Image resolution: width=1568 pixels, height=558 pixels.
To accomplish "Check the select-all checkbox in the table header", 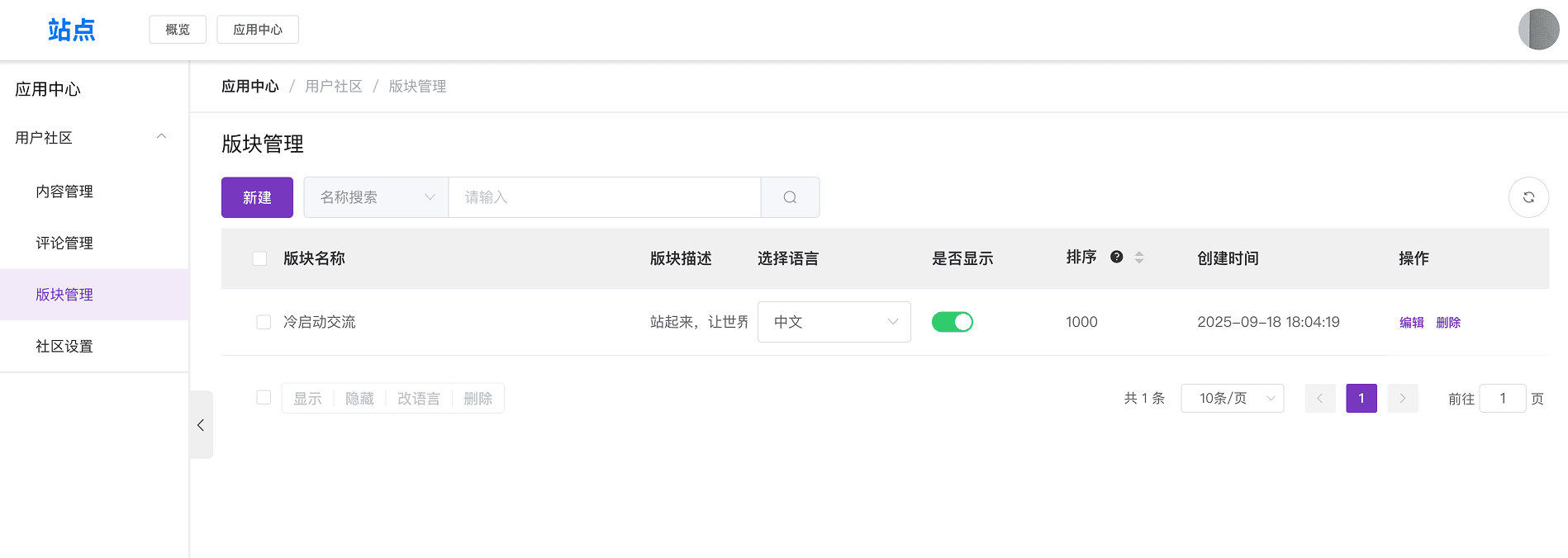I will click(259, 258).
